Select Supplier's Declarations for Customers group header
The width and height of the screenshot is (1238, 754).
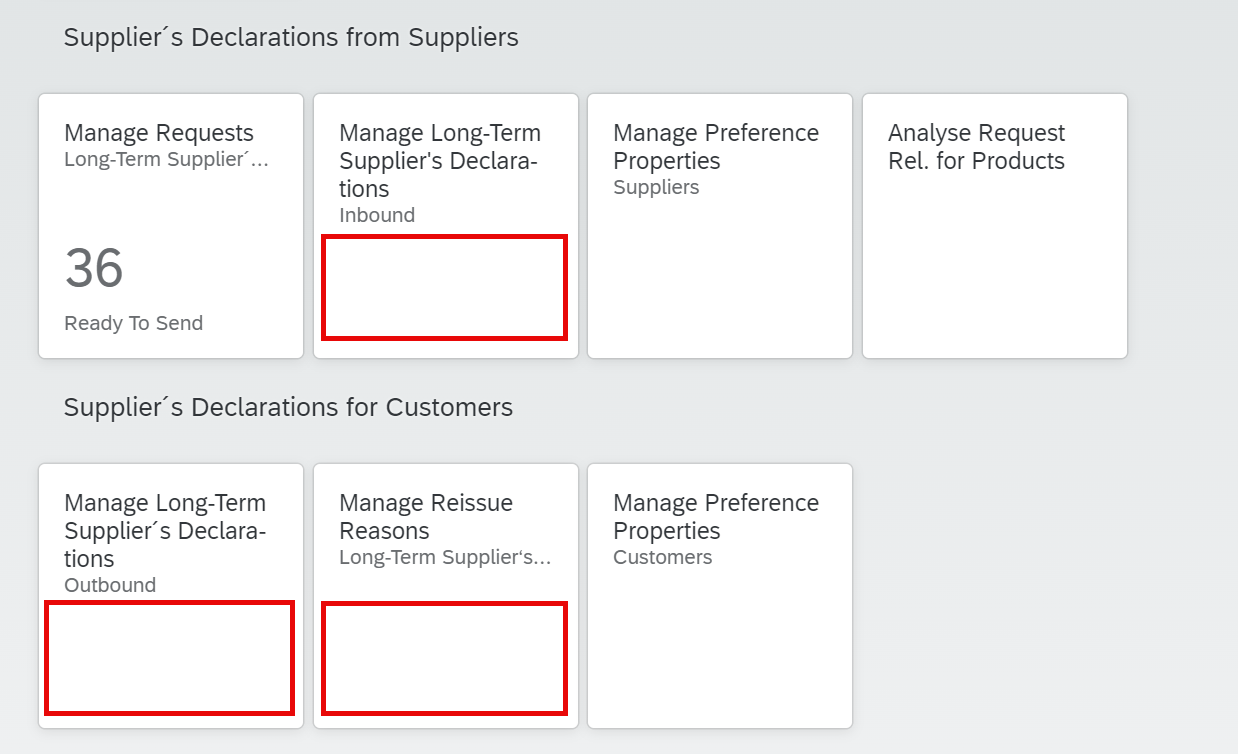[288, 408]
